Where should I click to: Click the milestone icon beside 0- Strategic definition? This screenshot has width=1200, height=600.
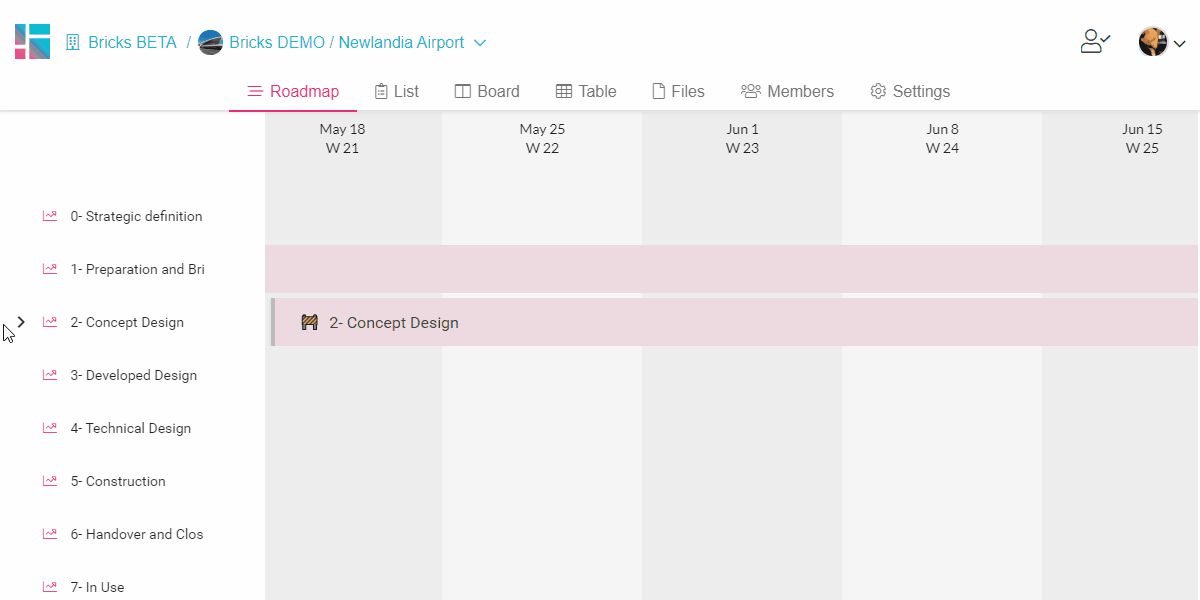pyautogui.click(x=50, y=216)
